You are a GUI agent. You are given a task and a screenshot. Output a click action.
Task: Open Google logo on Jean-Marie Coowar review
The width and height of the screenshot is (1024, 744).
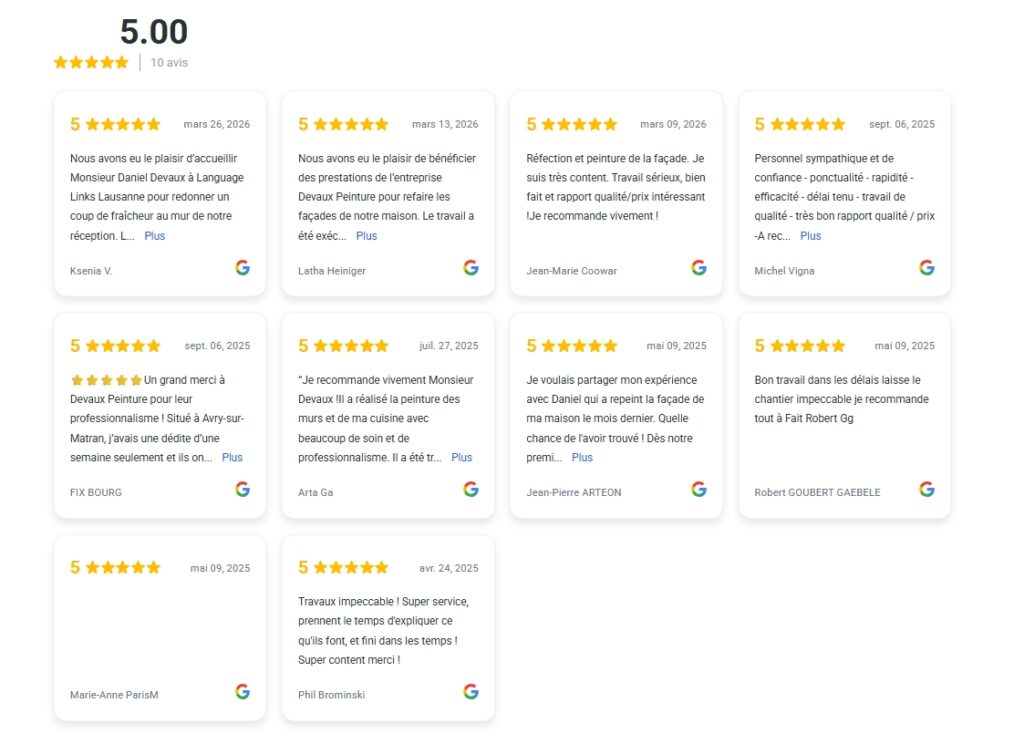(x=699, y=268)
